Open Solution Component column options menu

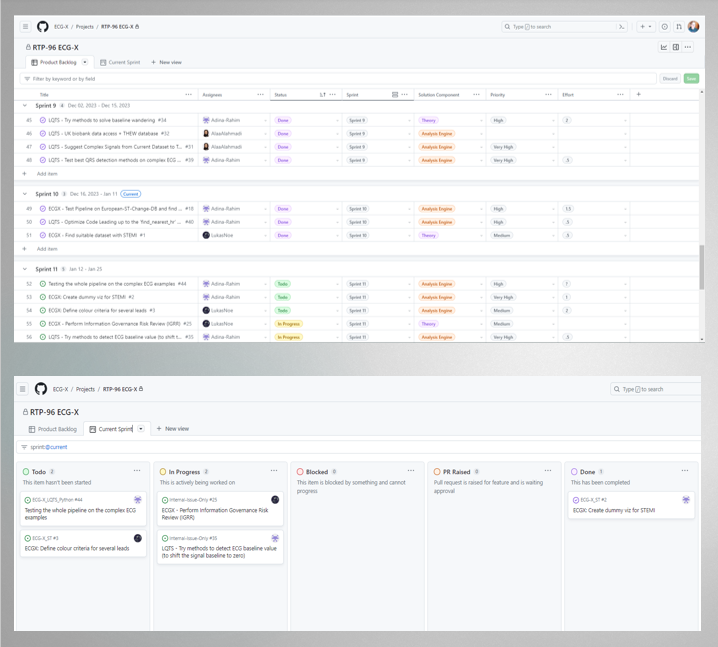[x=476, y=94]
